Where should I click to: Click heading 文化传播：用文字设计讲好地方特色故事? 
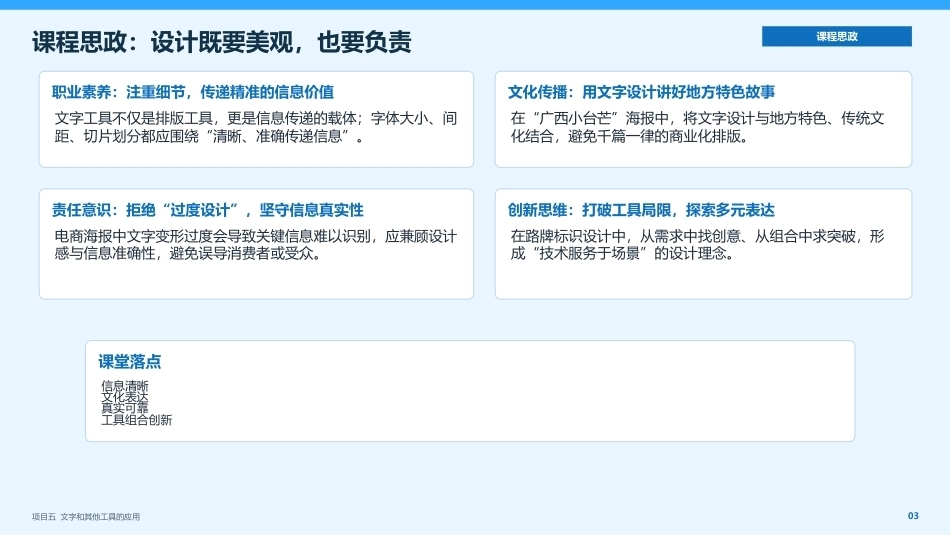tap(641, 92)
